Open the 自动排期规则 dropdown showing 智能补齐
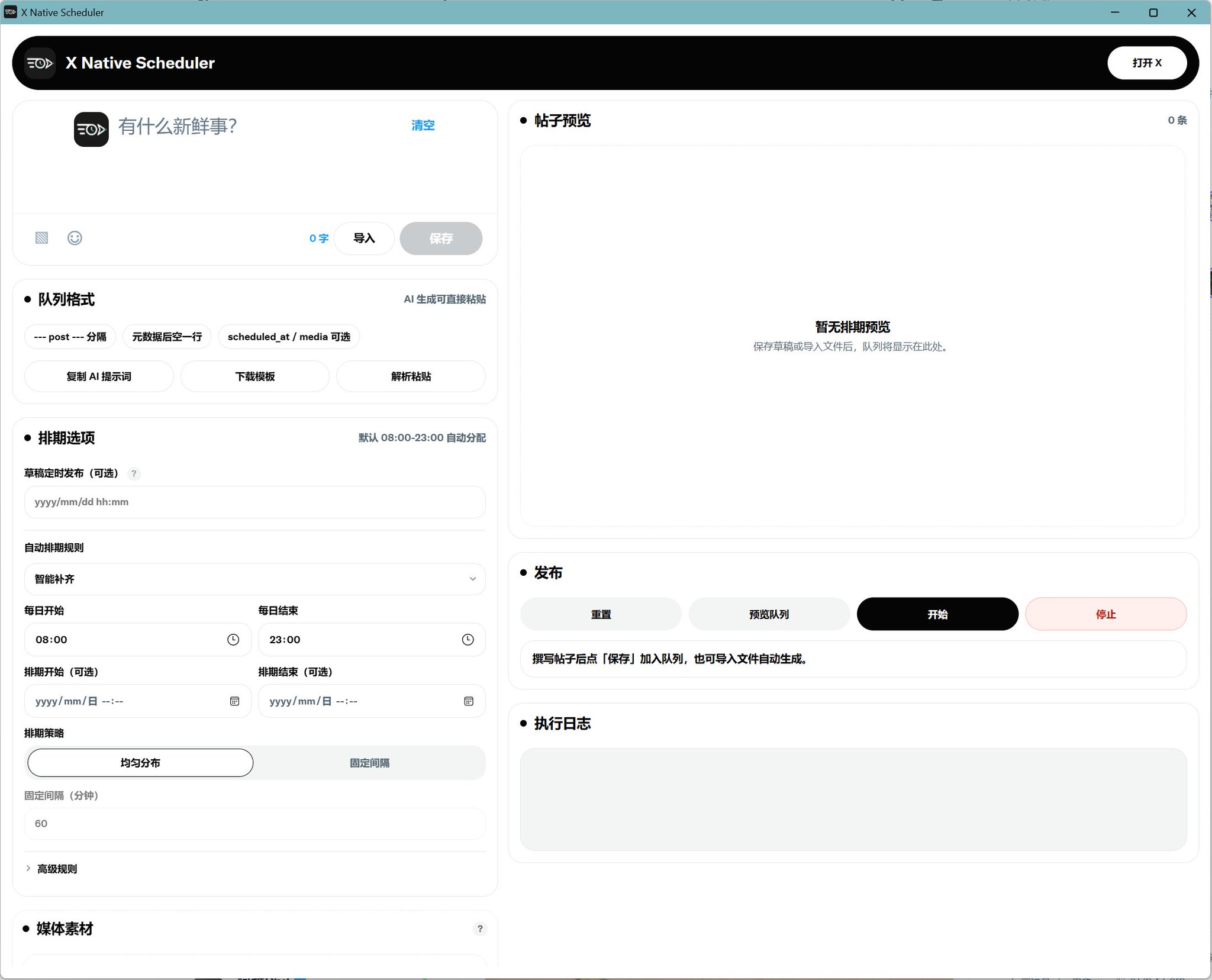The height and width of the screenshot is (980, 1212). pos(255,579)
